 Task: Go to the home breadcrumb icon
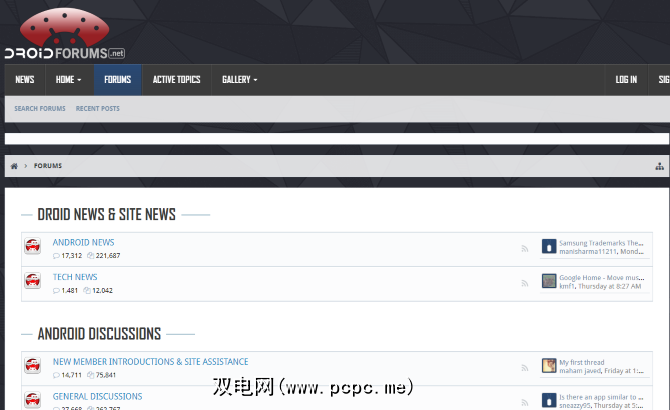14,166
